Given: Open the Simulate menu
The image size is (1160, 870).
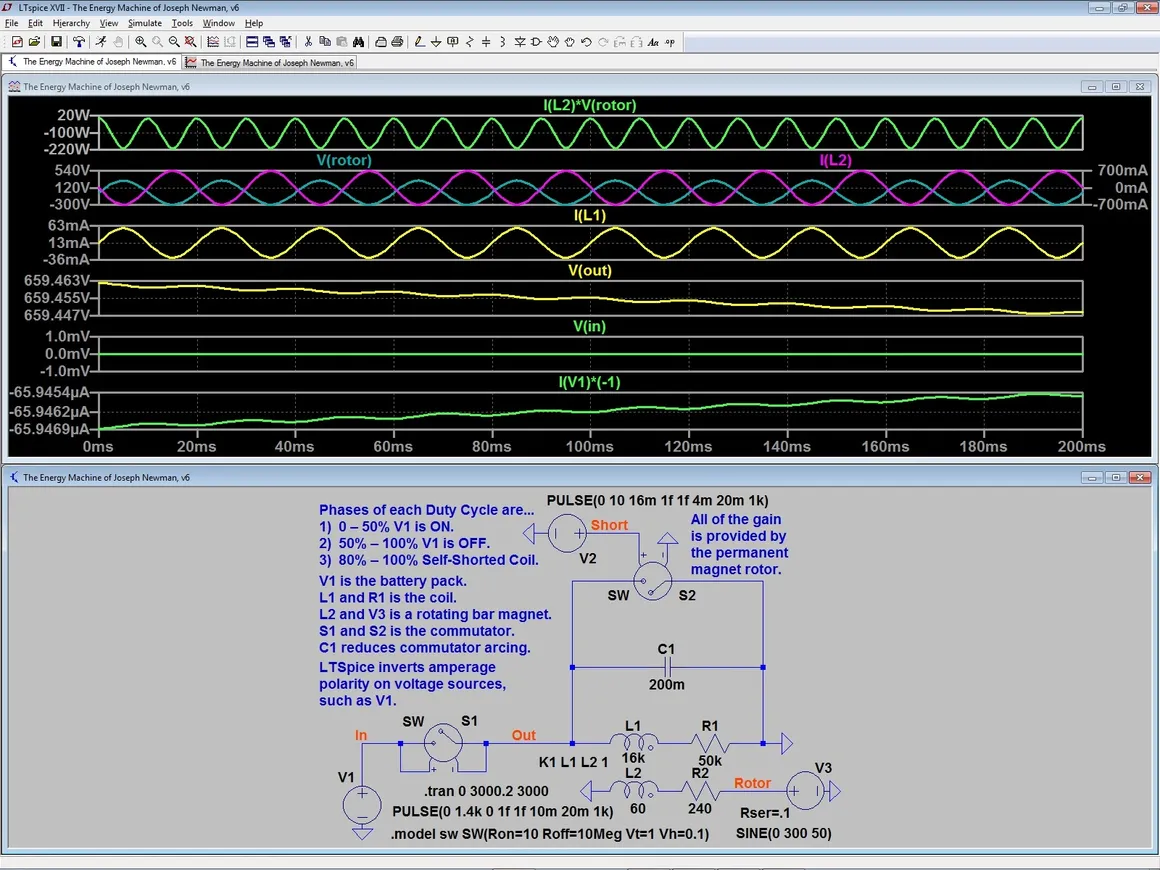Looking at the screenshot, I should tap(144, 23).
